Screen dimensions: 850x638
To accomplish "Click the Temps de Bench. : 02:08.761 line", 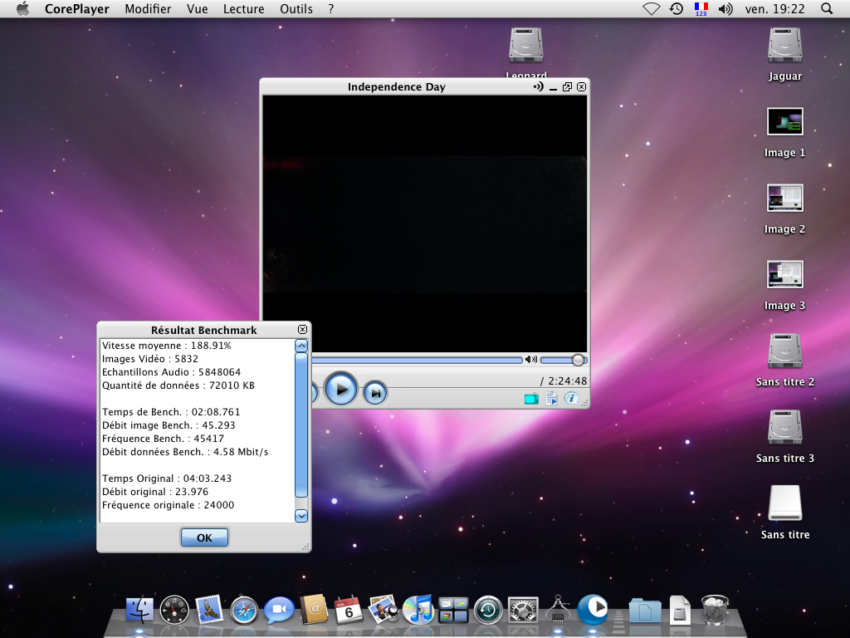I will [171, 412].
